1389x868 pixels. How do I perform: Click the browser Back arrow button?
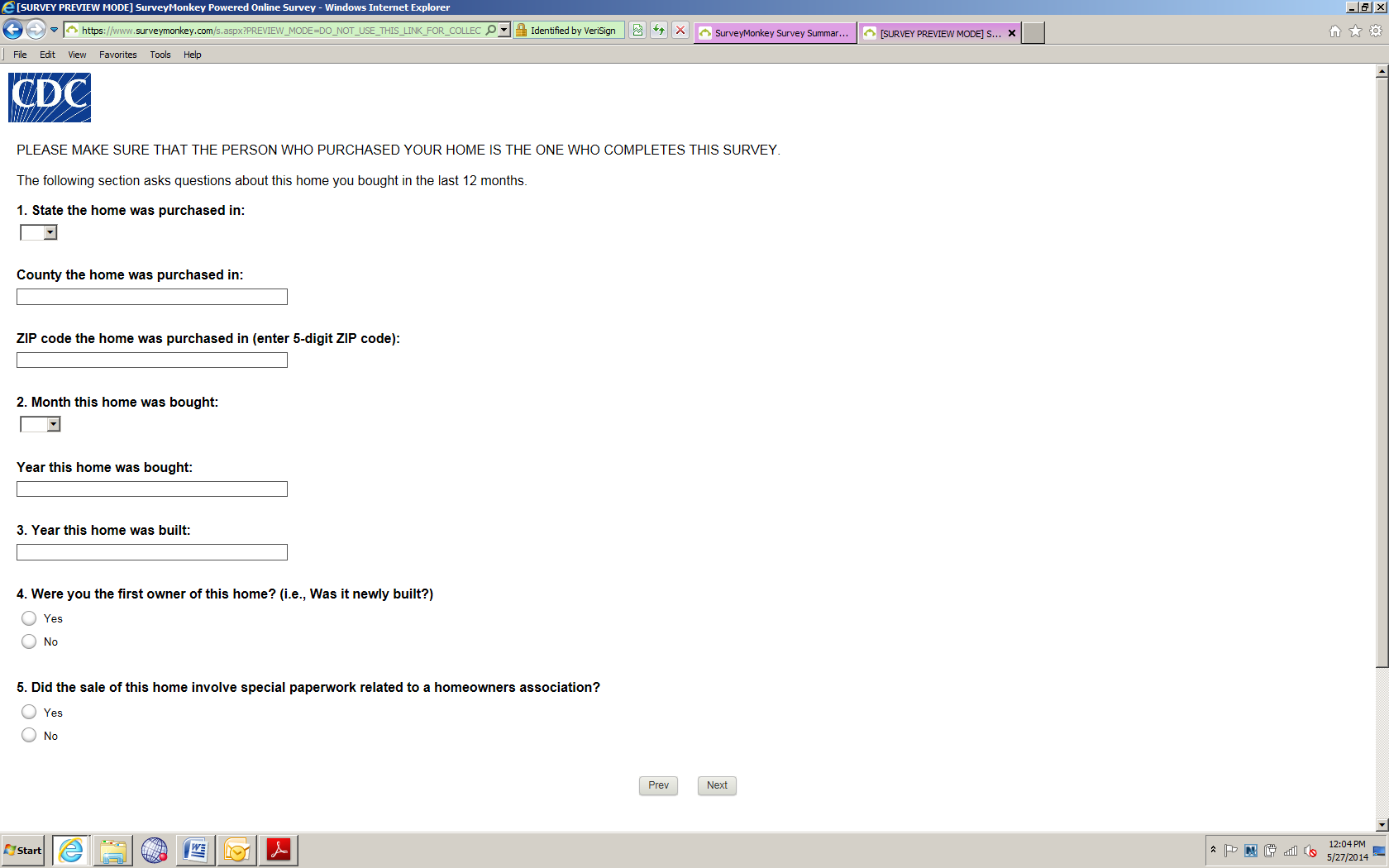click(x=12, y=30)
